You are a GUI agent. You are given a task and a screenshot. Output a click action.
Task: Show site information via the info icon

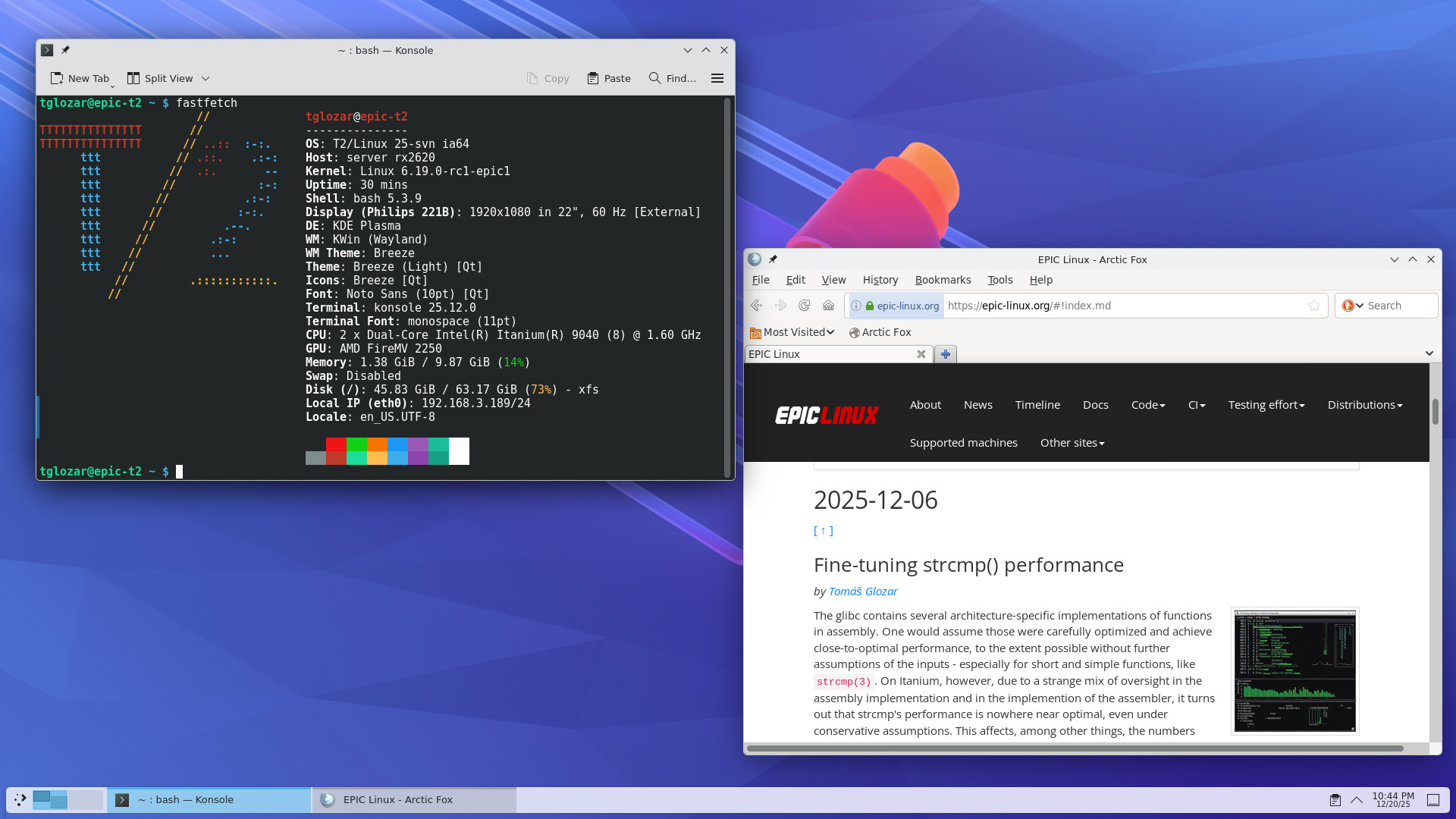click(x=856, y=306)
